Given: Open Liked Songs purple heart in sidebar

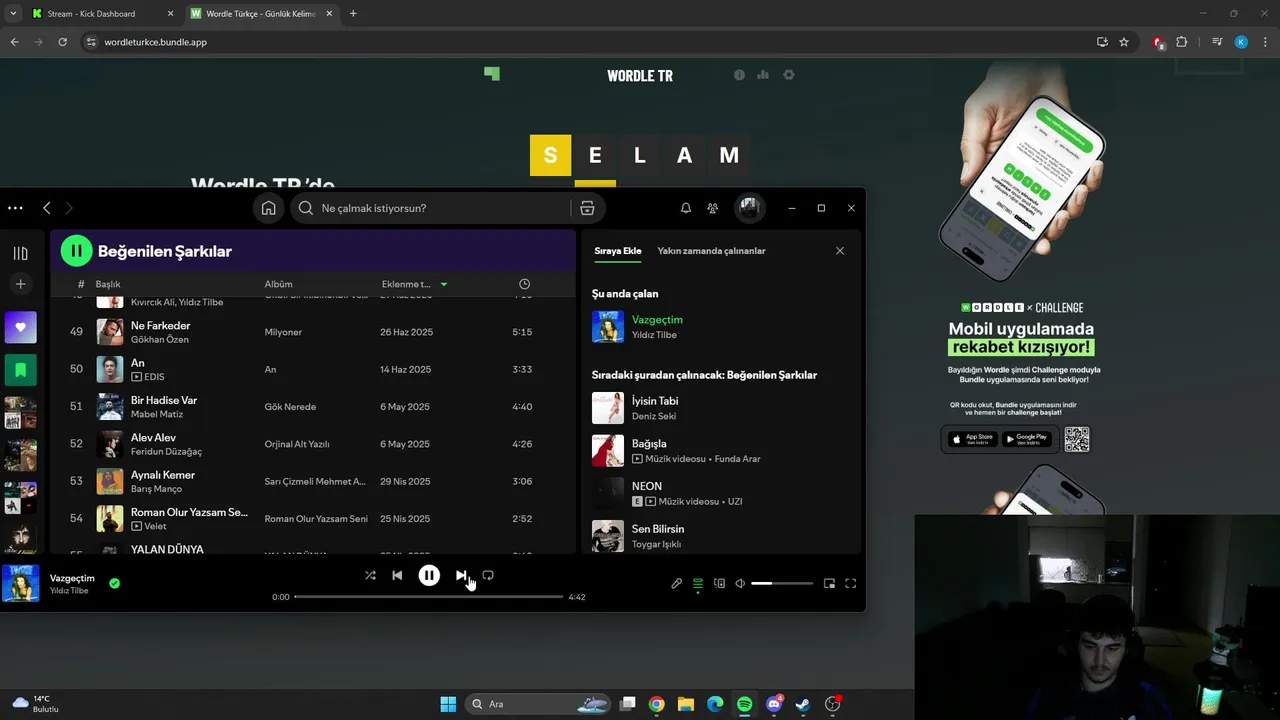Looking at the screenshot, I should (20, 327).
